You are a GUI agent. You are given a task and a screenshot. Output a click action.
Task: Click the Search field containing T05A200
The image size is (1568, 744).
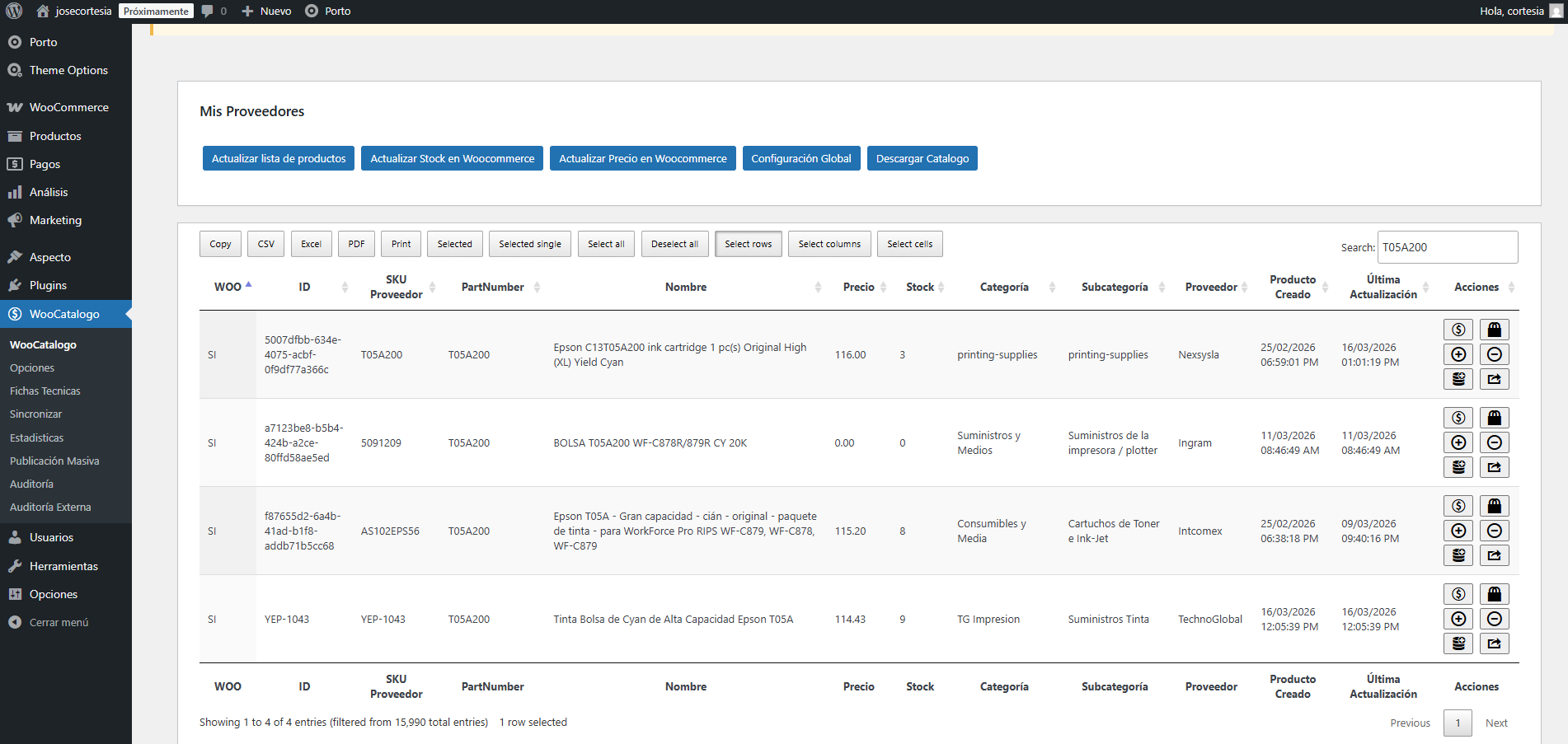[1447, 247]
